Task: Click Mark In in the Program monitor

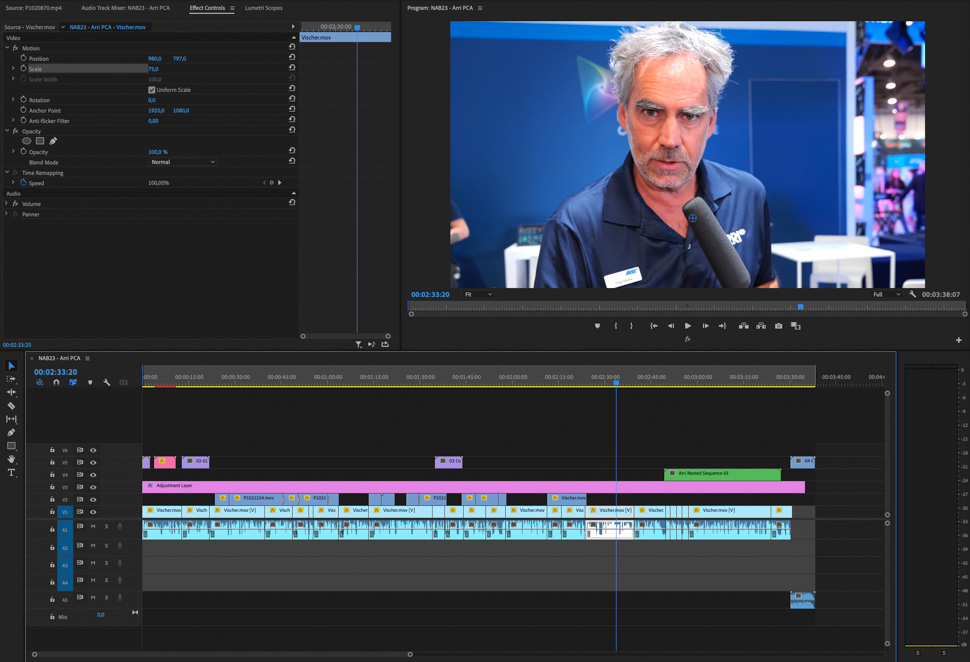Action: coord(616,326)
